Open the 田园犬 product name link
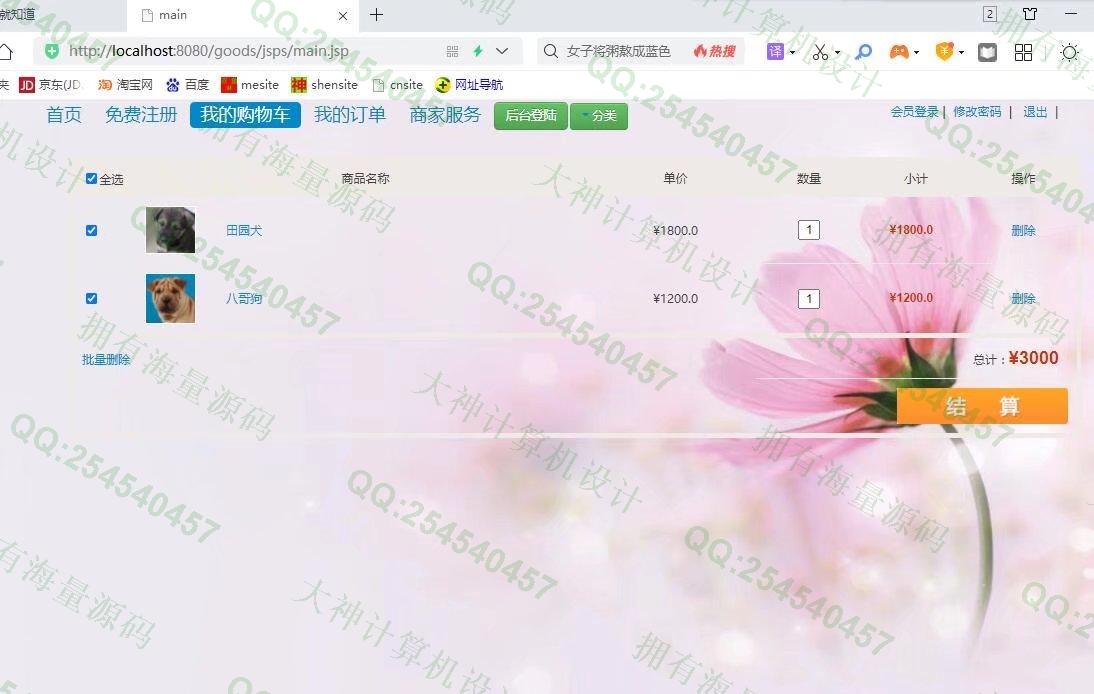 click(244, 230)
